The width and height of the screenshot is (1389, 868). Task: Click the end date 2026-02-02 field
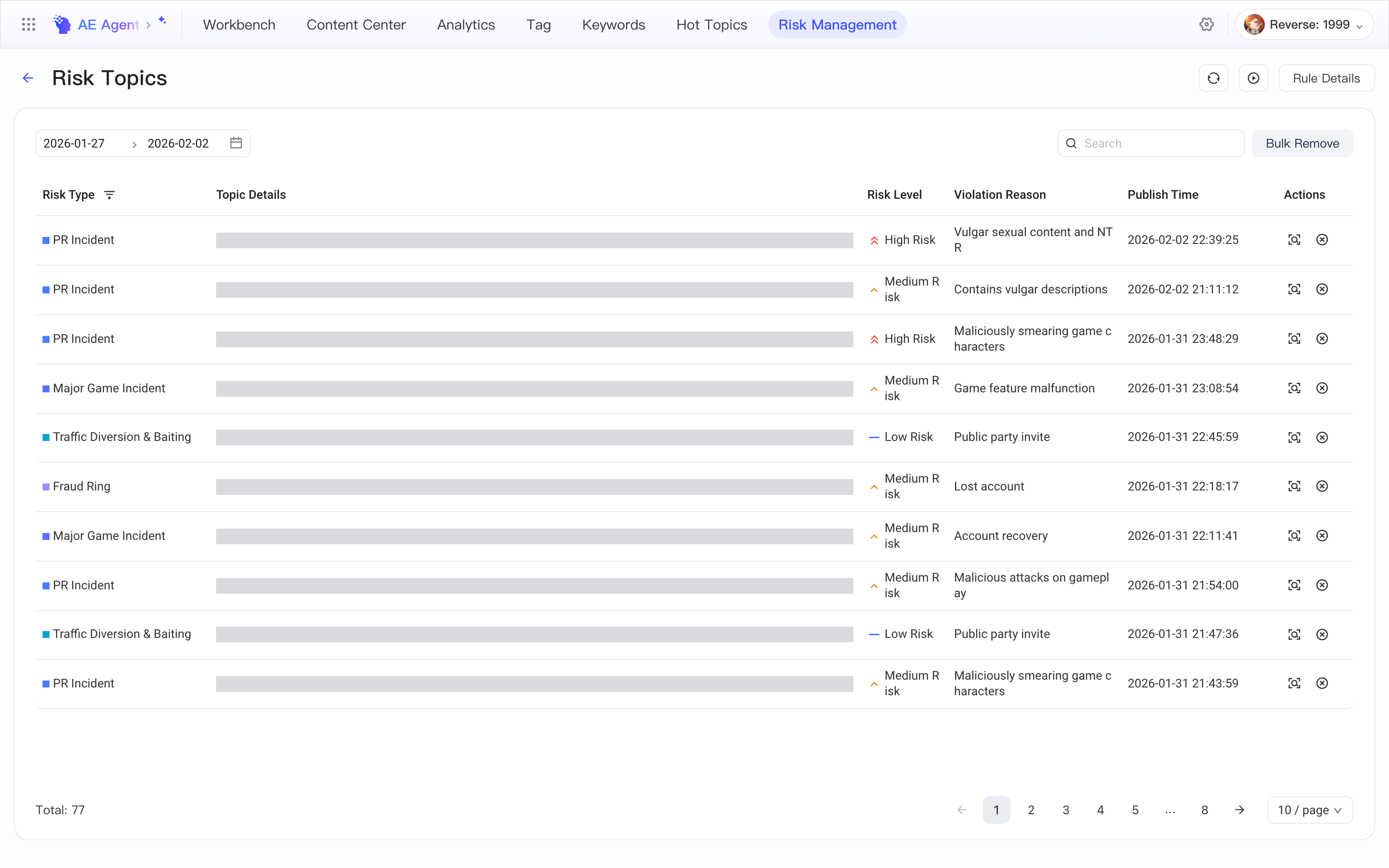(178, 144)
